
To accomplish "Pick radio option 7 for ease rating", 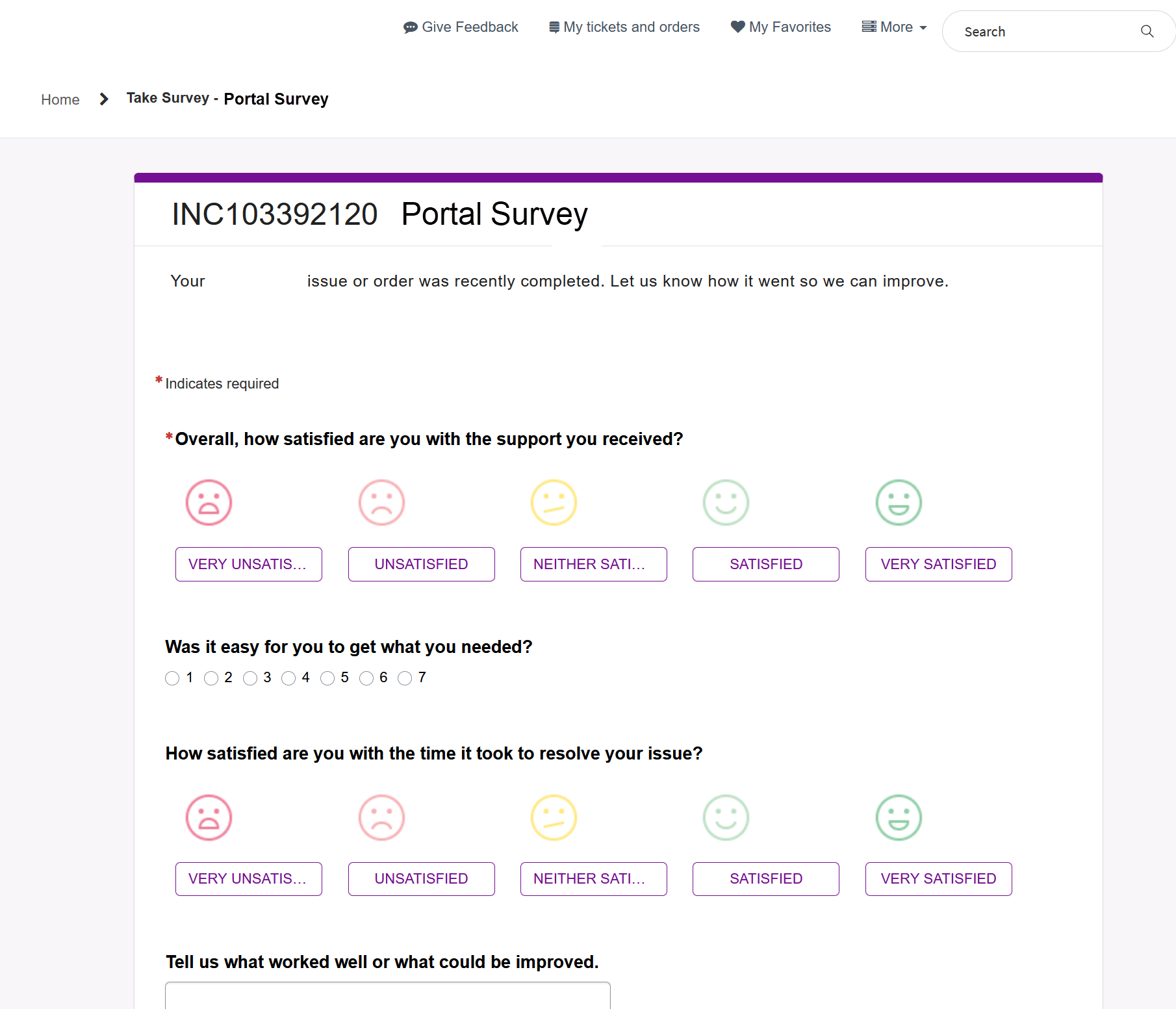I will 405,678.
